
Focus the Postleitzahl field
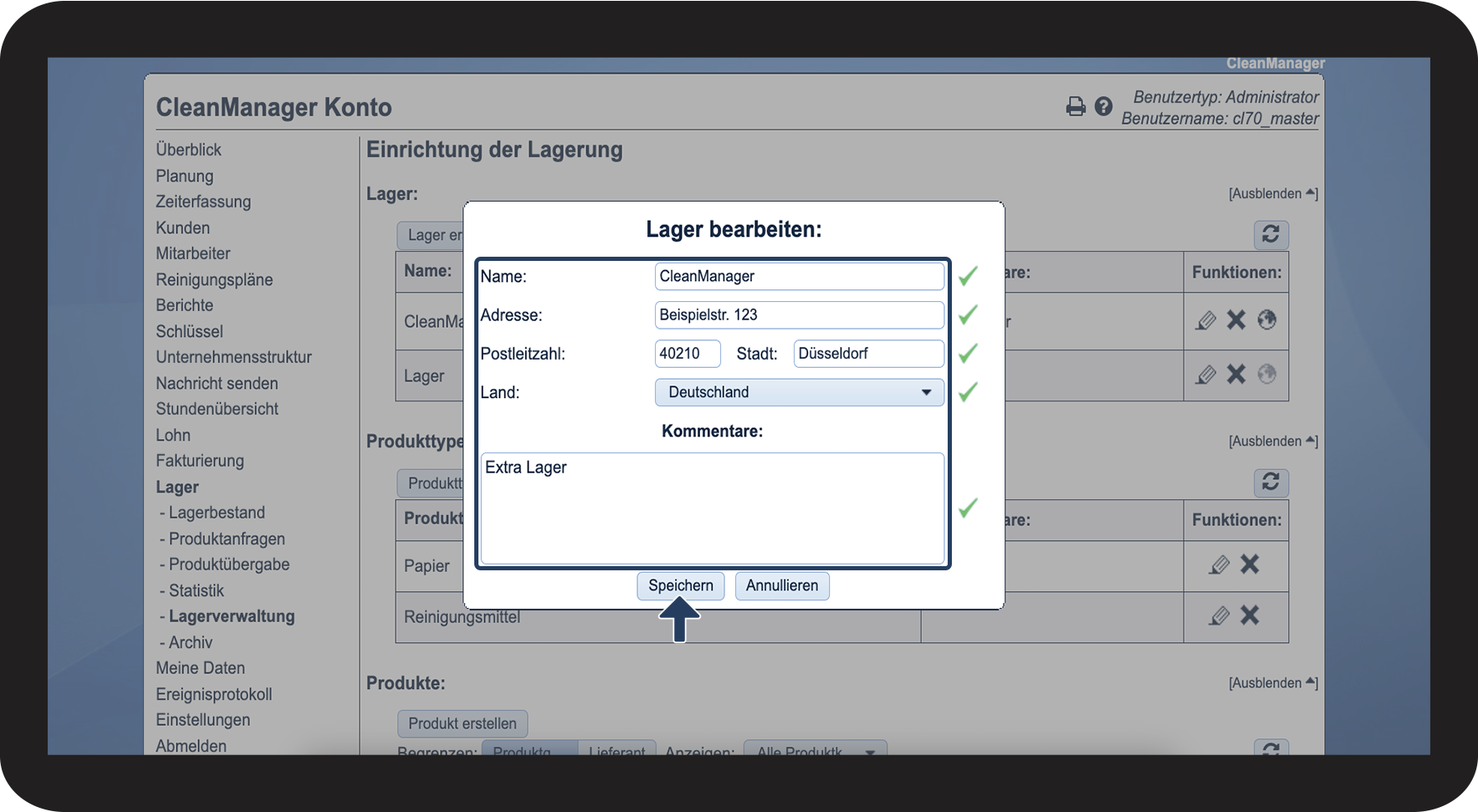click(688, 354)
